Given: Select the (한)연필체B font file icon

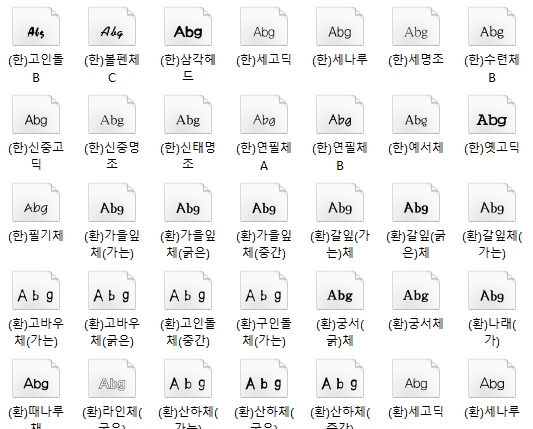Looking at the screenshot, I should [340, 115].
